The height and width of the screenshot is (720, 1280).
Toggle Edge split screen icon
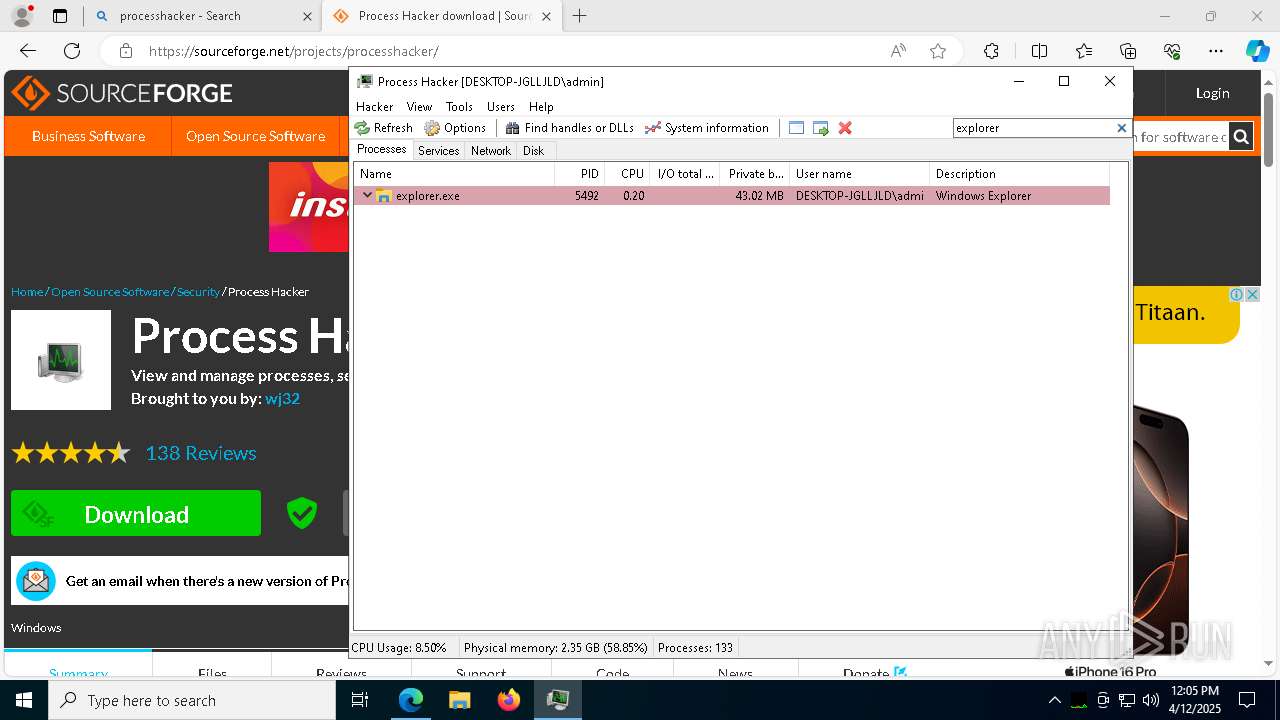coord(1039,51)
